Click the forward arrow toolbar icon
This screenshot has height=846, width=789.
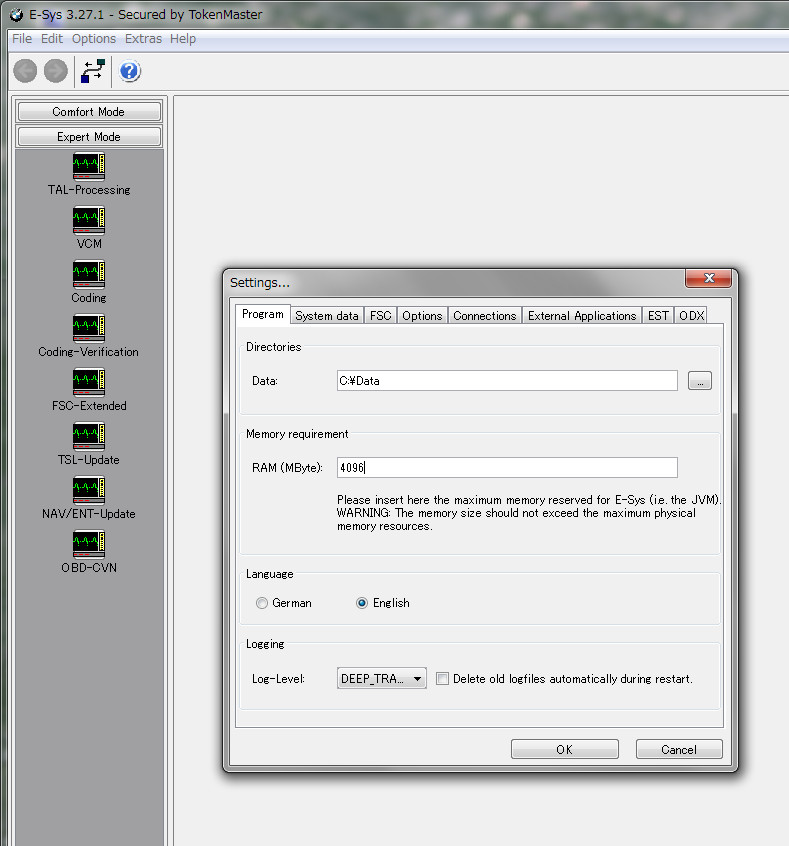pyautogui.click(x=56, y=71)
